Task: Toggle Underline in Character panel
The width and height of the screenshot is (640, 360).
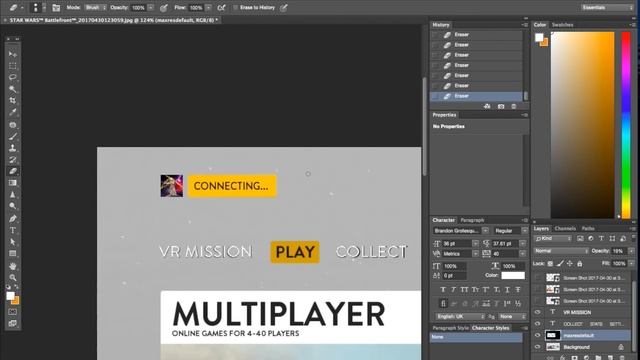Action: [507, 289]
